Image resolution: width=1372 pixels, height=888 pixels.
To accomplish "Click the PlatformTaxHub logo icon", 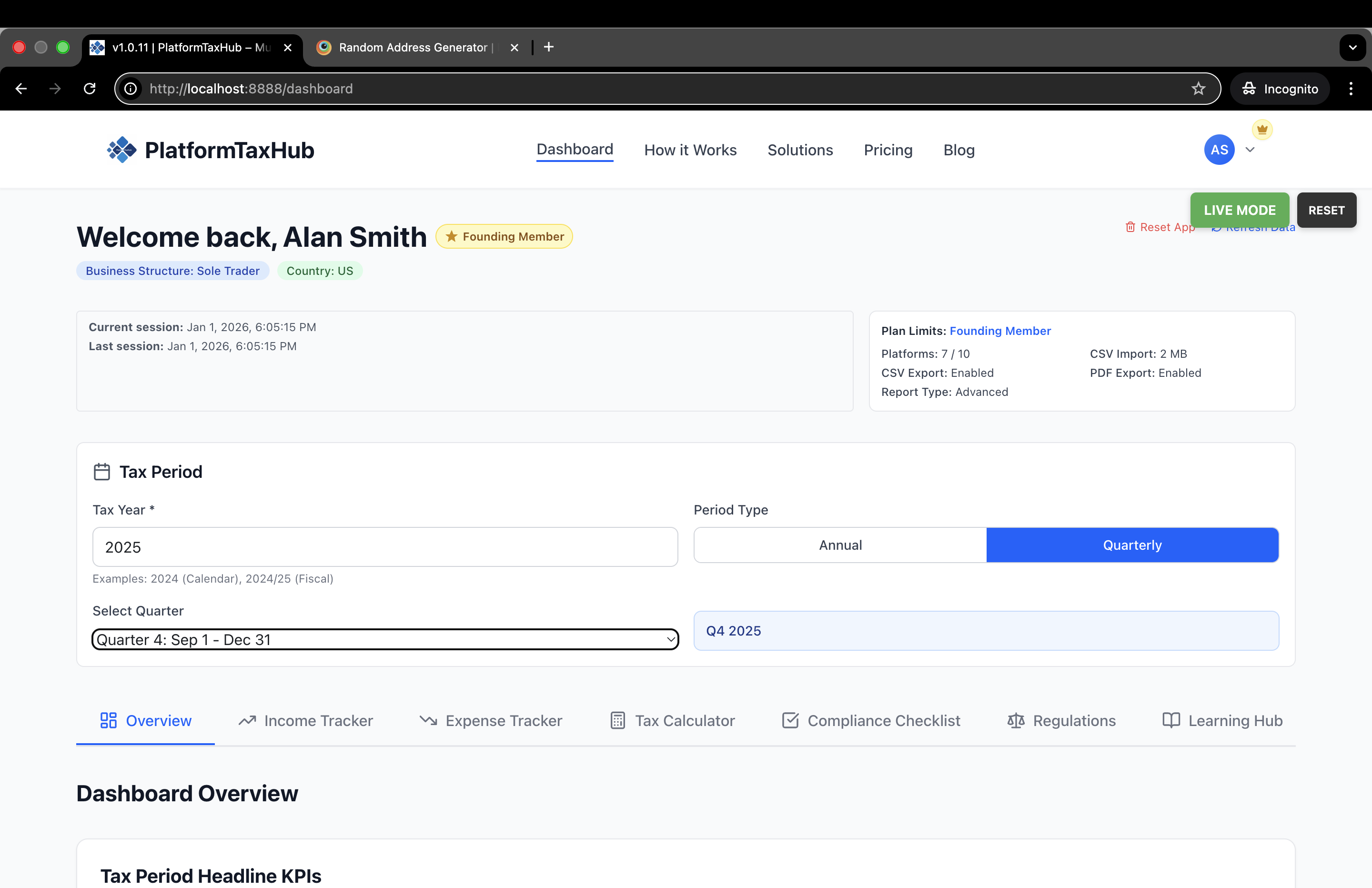I will coord(121,149).
